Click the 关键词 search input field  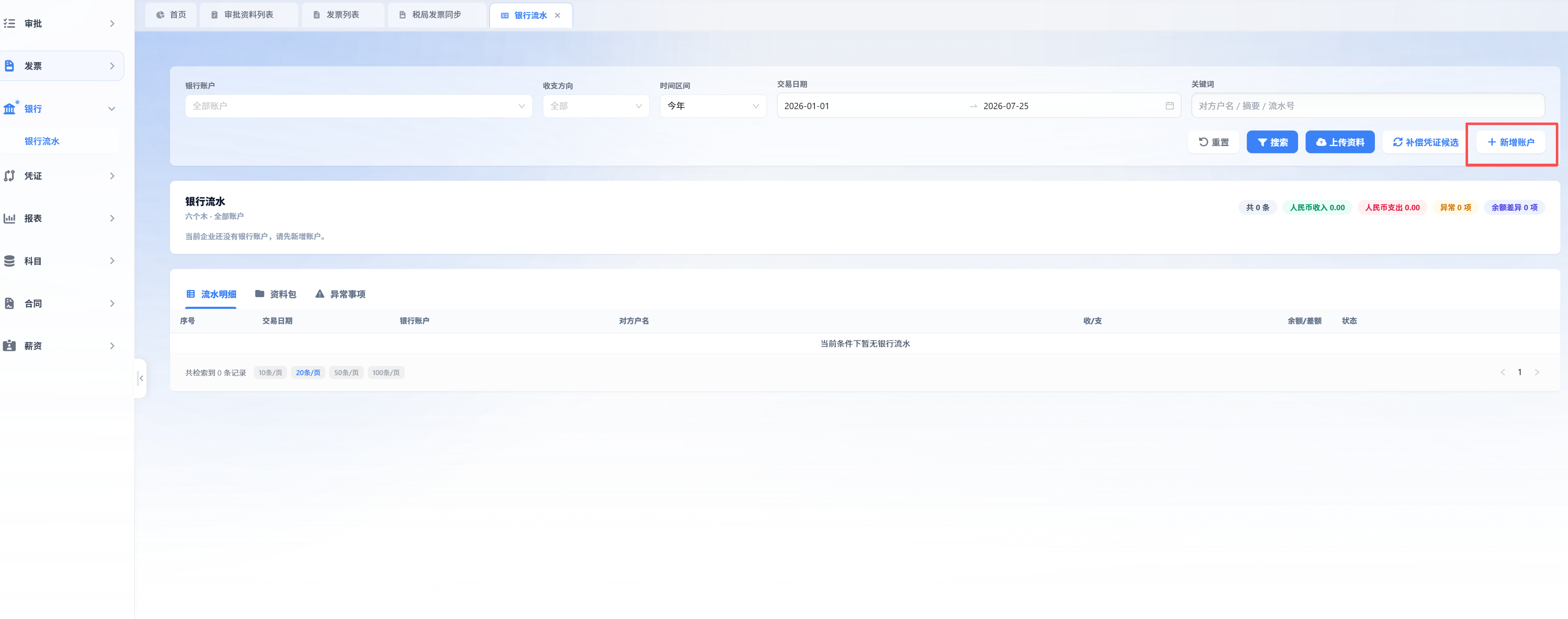click(x=1368, y=106)
